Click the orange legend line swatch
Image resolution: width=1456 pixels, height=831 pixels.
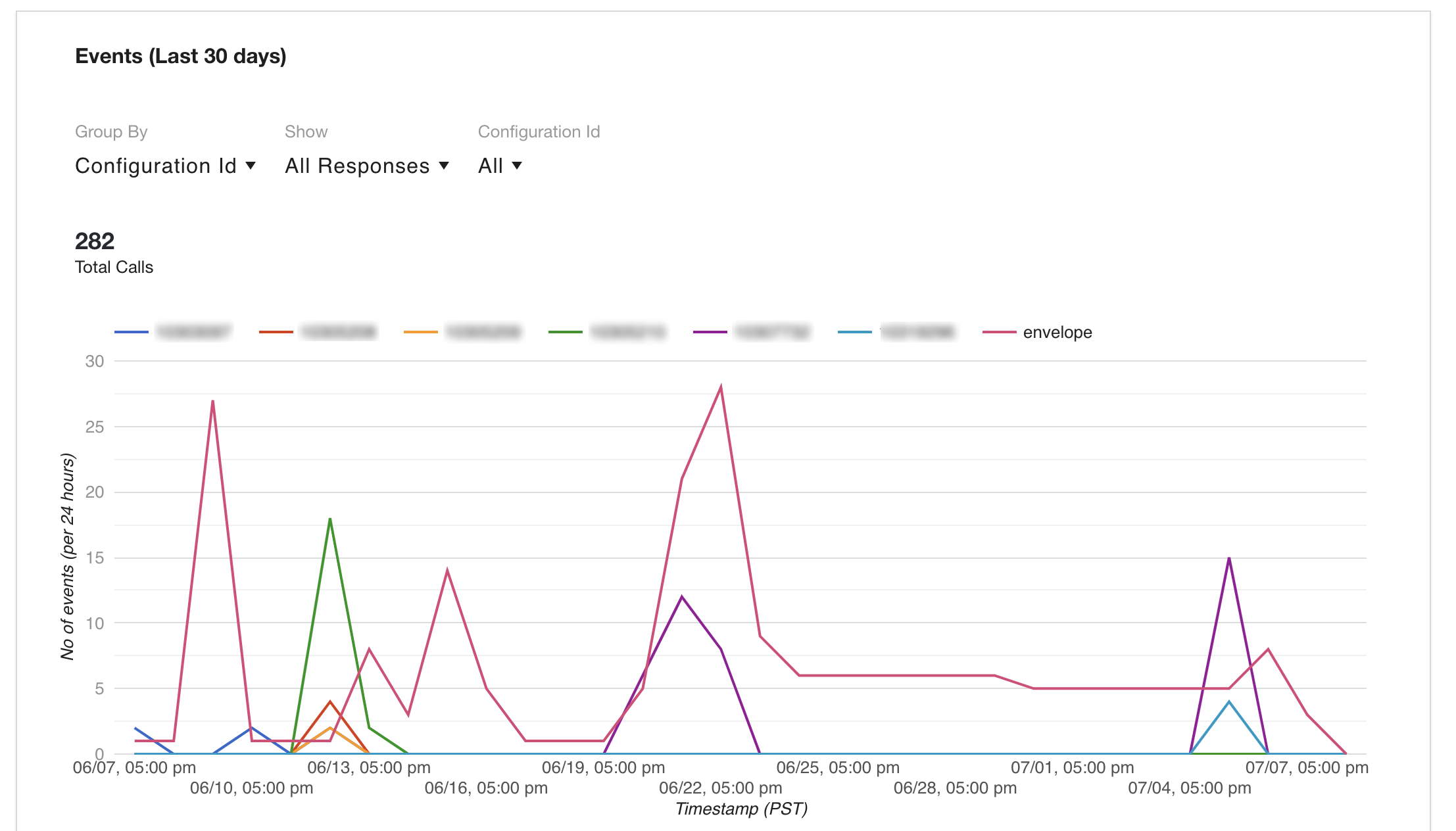420,332
